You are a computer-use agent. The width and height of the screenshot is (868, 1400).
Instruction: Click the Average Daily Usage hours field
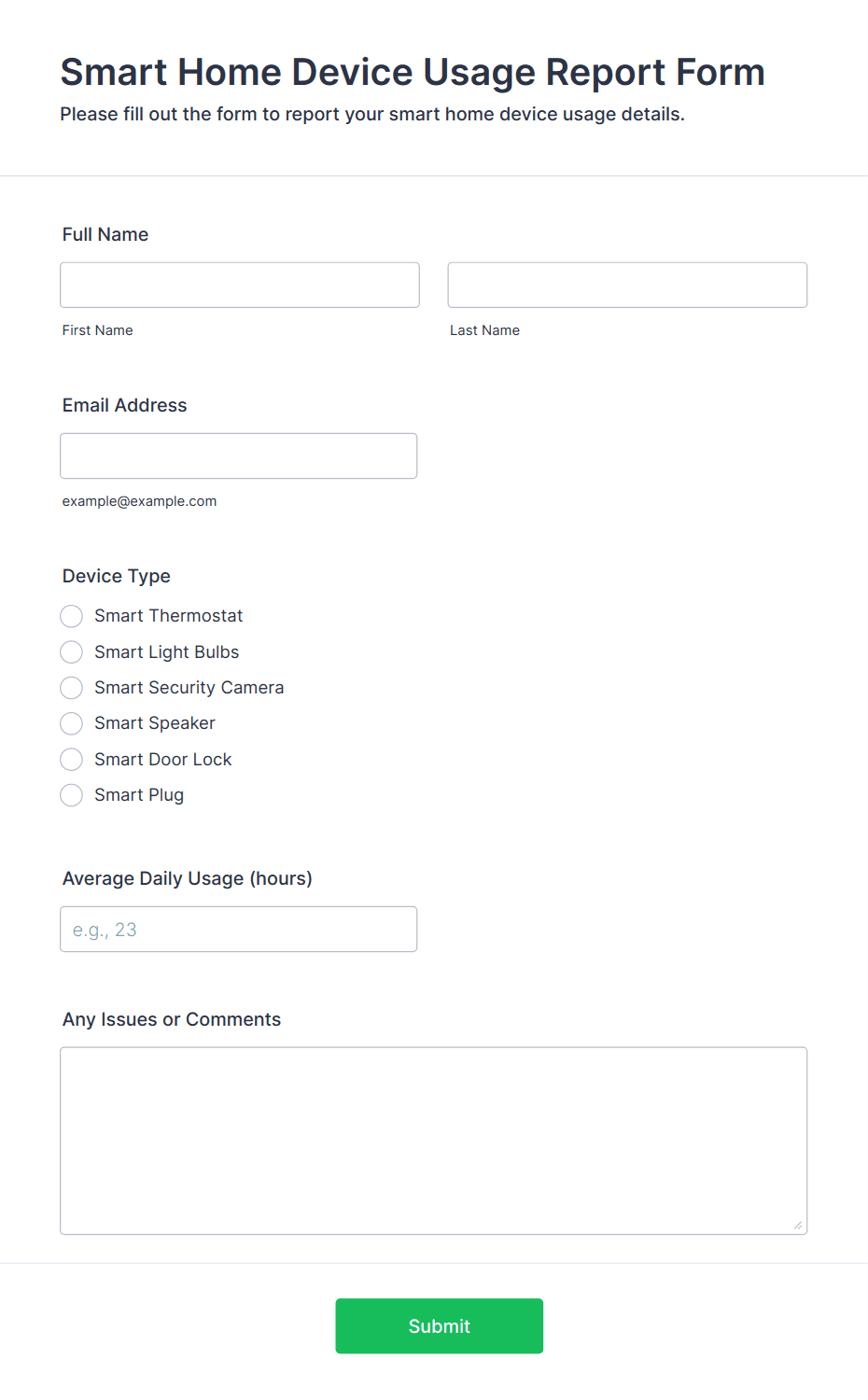(x=239, y=929)
